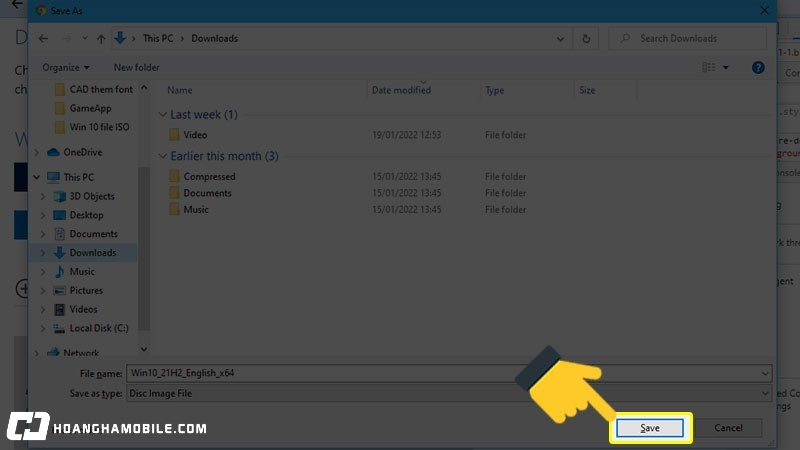Click navigation pane scroll down arrow
The height and width of the screenshot is (450, 800).
pos(144,349)
